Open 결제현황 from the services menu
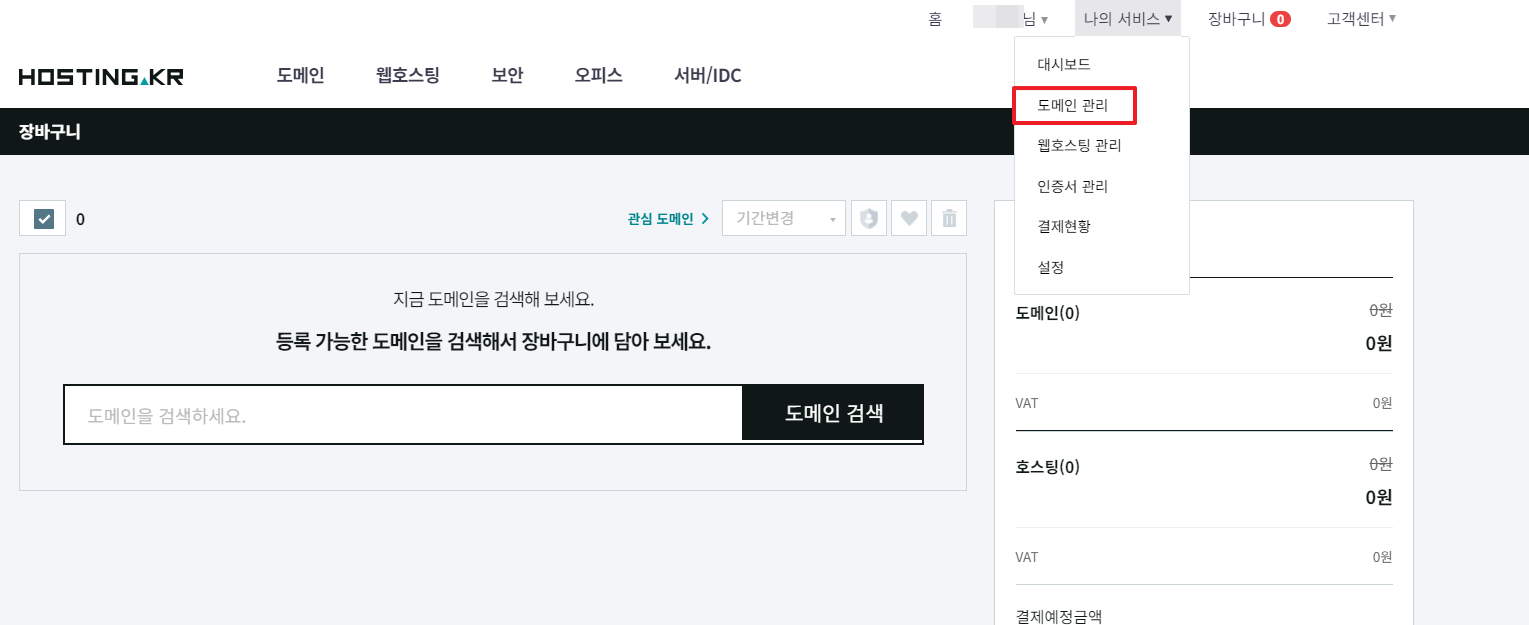This screenshot has width=1529, height=625. click(x=1066, y=226)
